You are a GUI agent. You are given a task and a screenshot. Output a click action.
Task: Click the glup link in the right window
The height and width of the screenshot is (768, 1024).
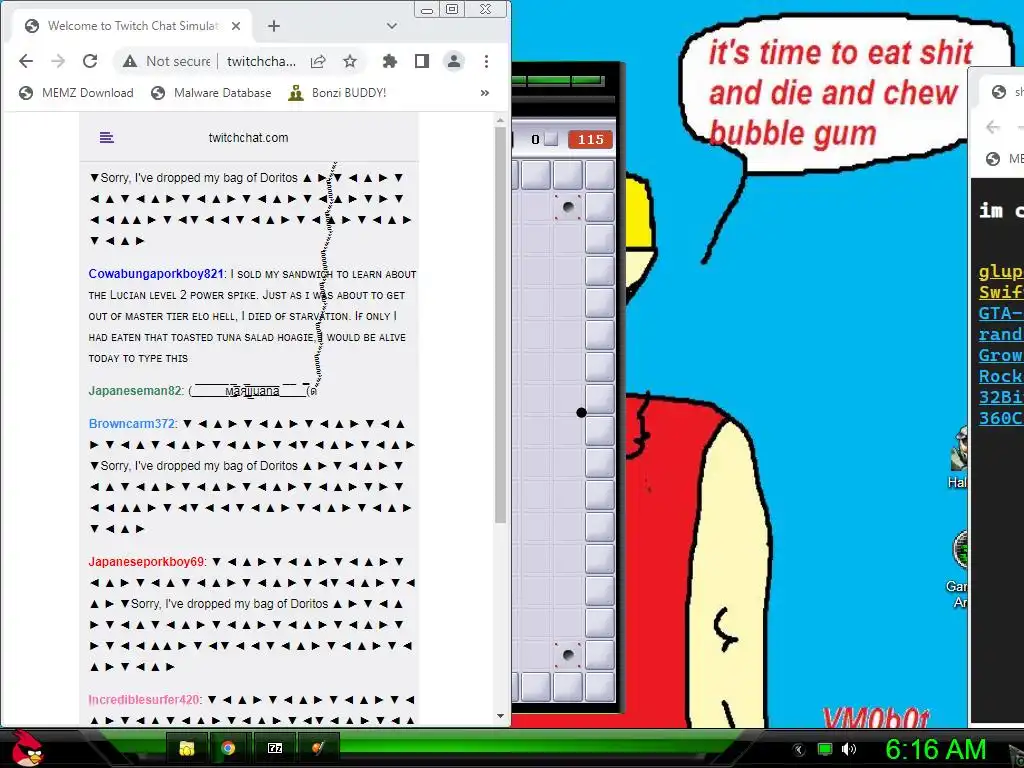[x=1000, y=272]
